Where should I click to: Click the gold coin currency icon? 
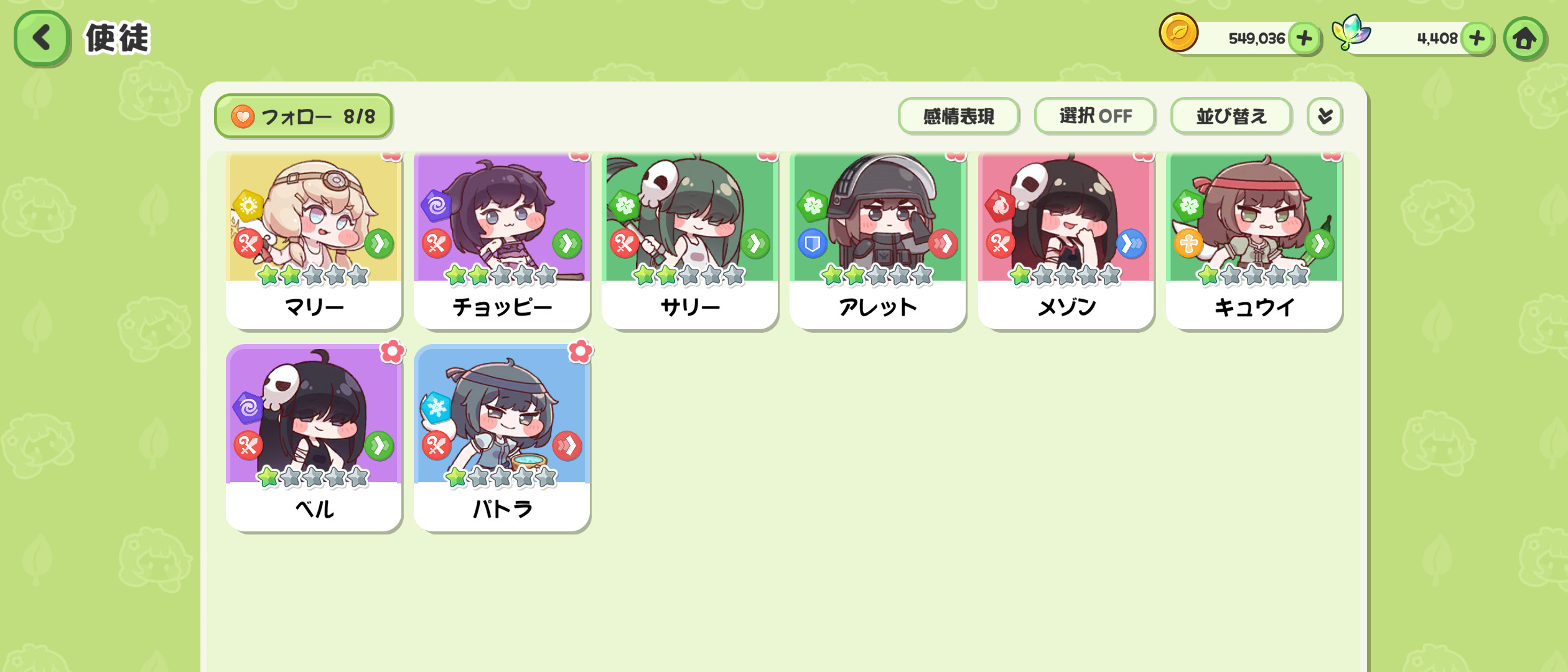click(x=1178, y=33)
